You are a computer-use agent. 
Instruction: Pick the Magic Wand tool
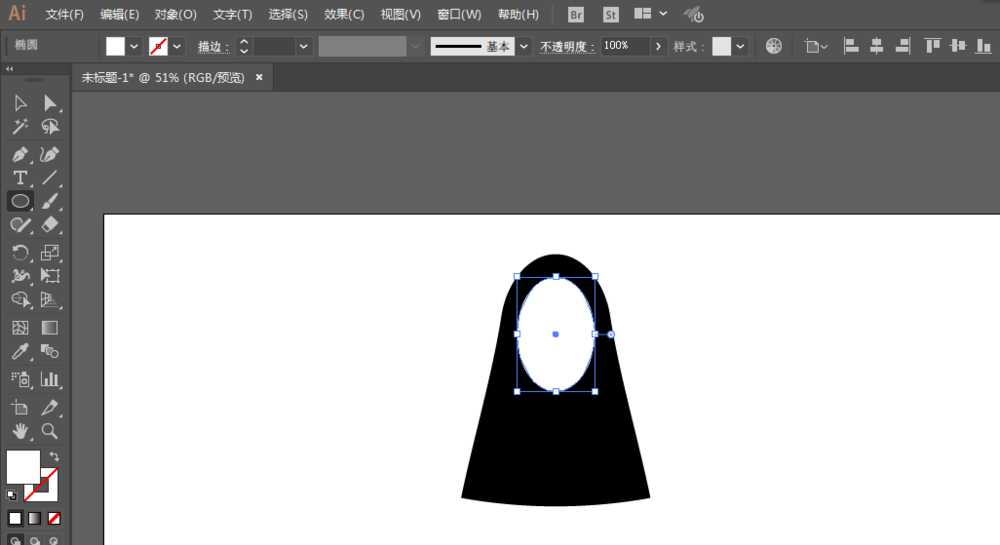click(20, 127)
